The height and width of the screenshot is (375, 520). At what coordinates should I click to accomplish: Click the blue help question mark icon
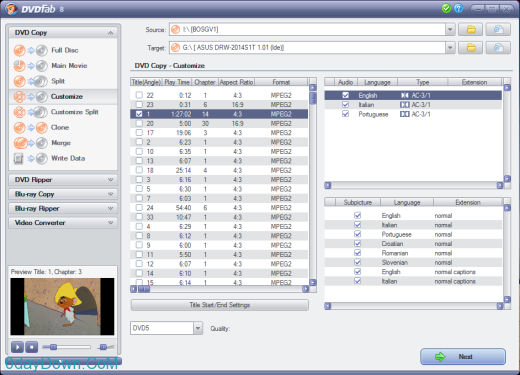click(459, 8)
